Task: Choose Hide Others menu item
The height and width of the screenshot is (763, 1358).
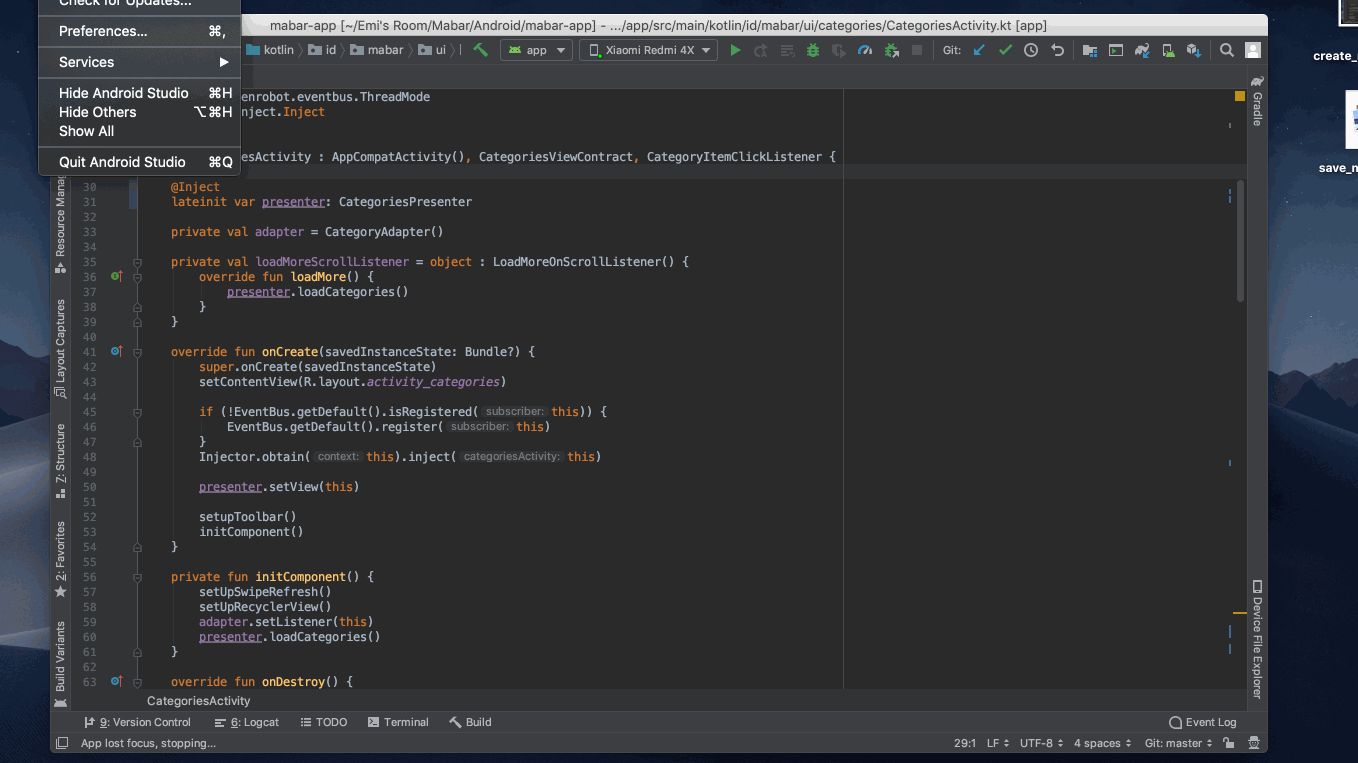Action: coord(139,112)
